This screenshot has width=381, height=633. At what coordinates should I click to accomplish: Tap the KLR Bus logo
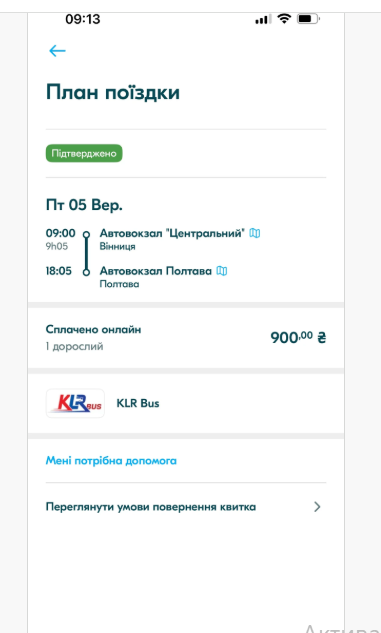tap(75, 403)
